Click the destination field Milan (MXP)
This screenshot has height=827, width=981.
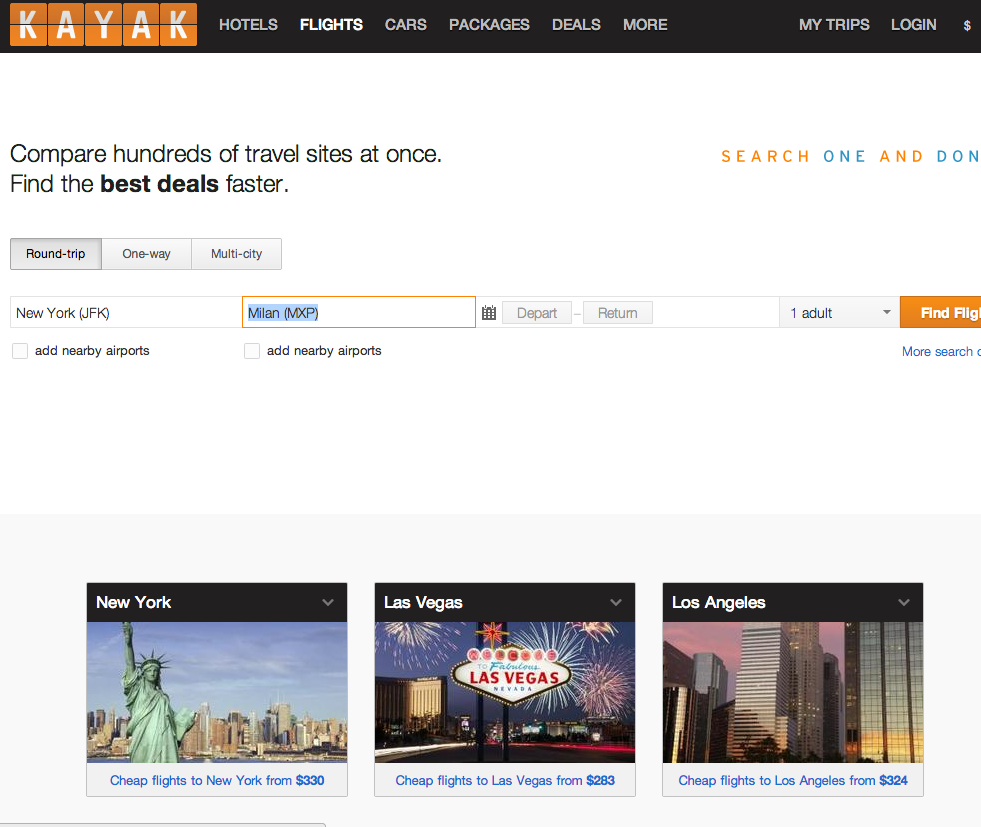tap(358, 312)
